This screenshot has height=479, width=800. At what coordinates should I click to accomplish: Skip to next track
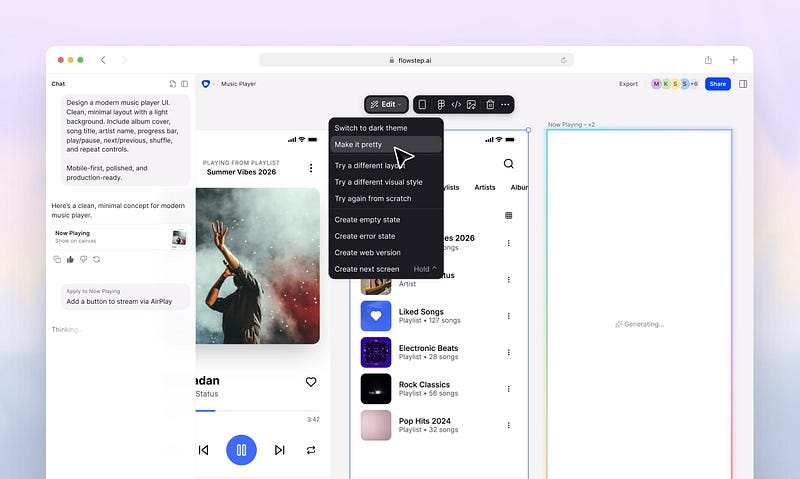[280, 450]
